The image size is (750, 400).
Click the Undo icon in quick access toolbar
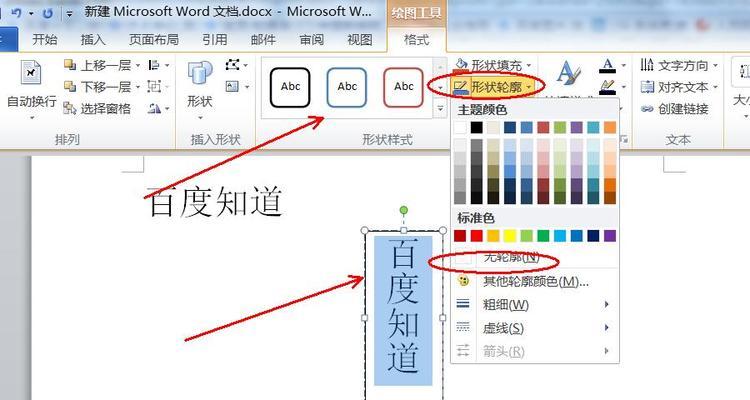17,13
